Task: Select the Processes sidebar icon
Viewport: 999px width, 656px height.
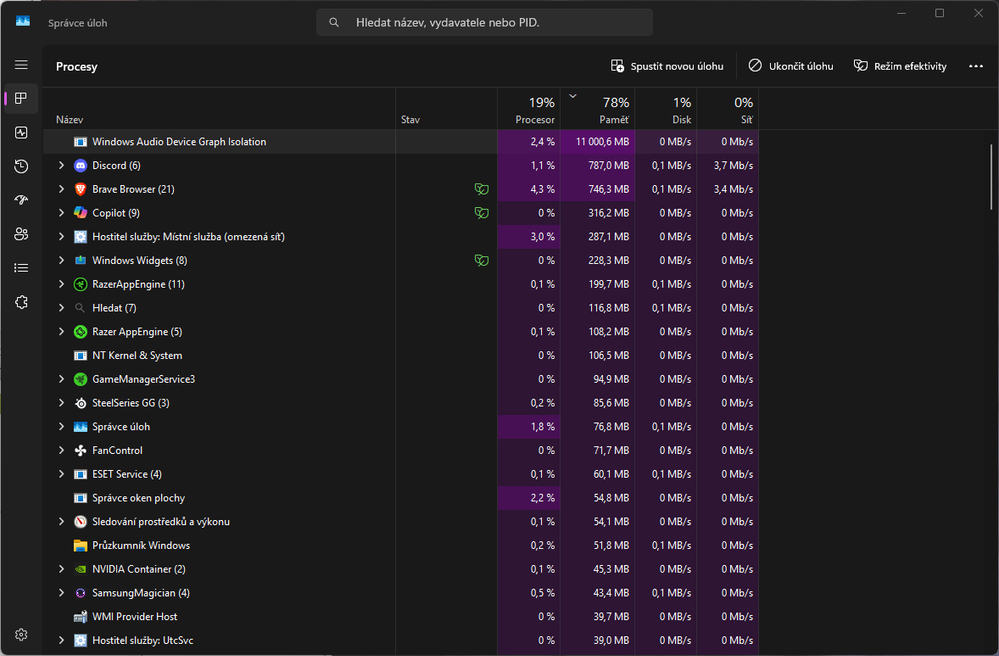Action: pyautogui.click(x=21, y=98)
